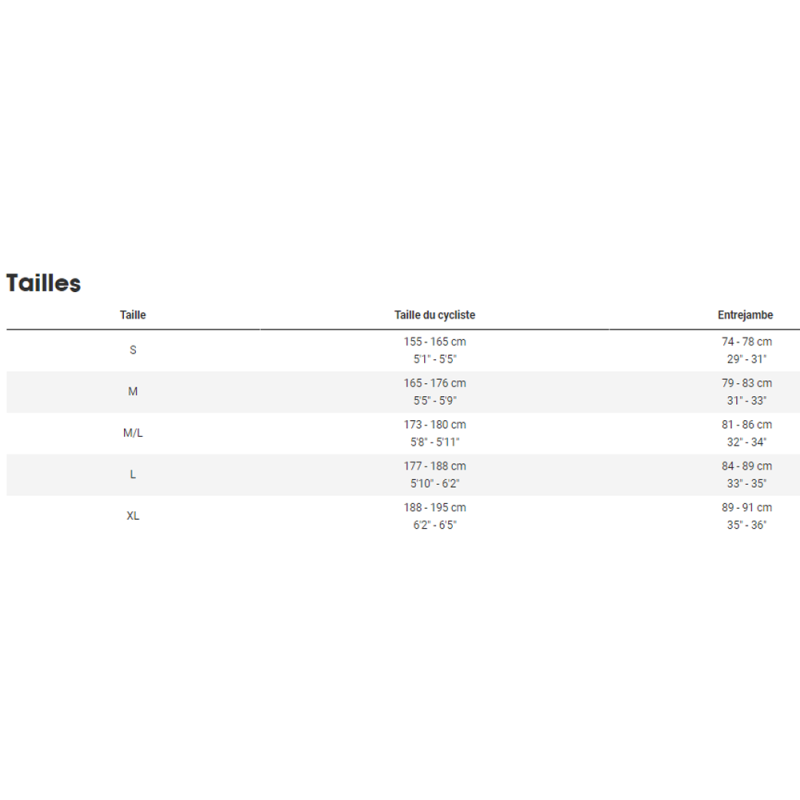800x800 pixels.
Task: Click the Entrejambe column header
Action: tap(746, 315)
